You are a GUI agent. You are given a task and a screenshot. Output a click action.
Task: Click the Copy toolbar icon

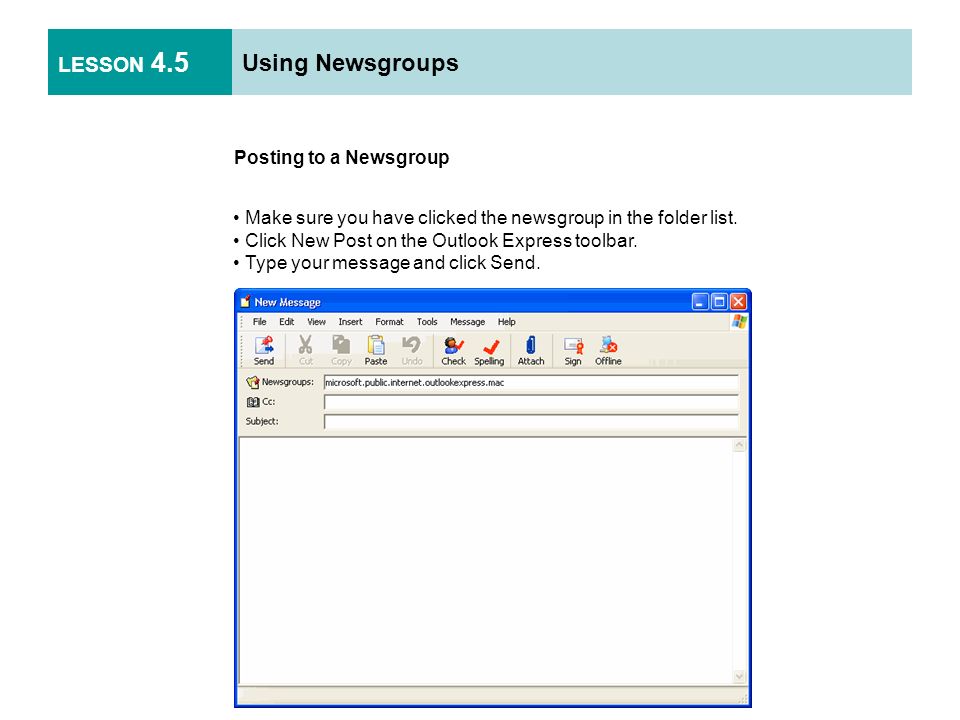point(341,350)
